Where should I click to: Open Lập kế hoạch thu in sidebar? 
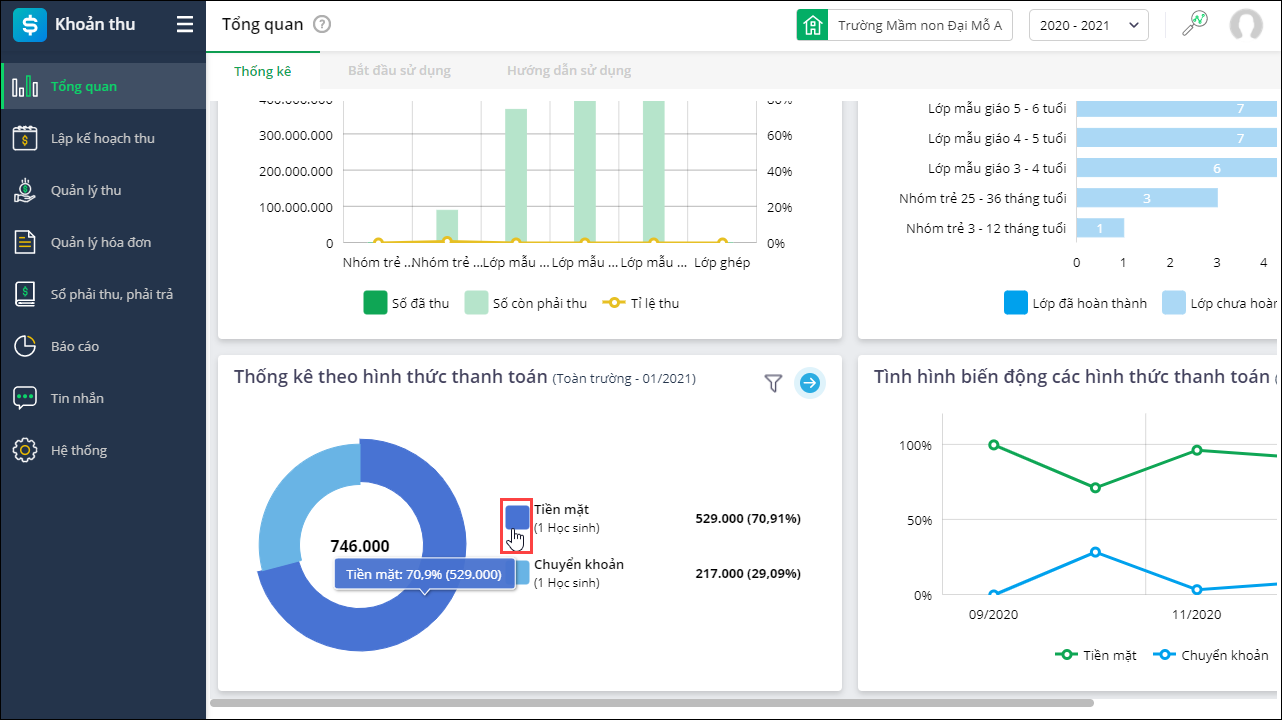click(103, 138)
